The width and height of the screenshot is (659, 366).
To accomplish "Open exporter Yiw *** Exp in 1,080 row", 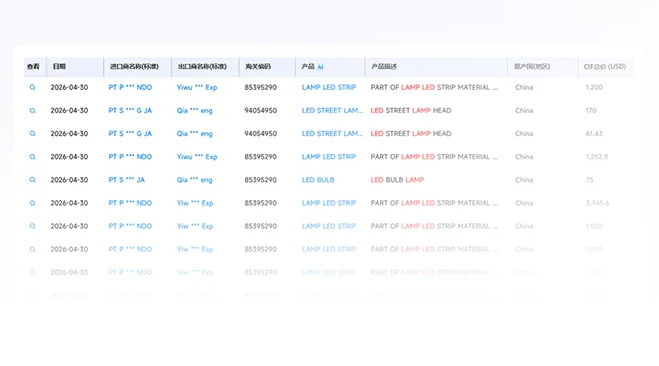I will point(195,226).
